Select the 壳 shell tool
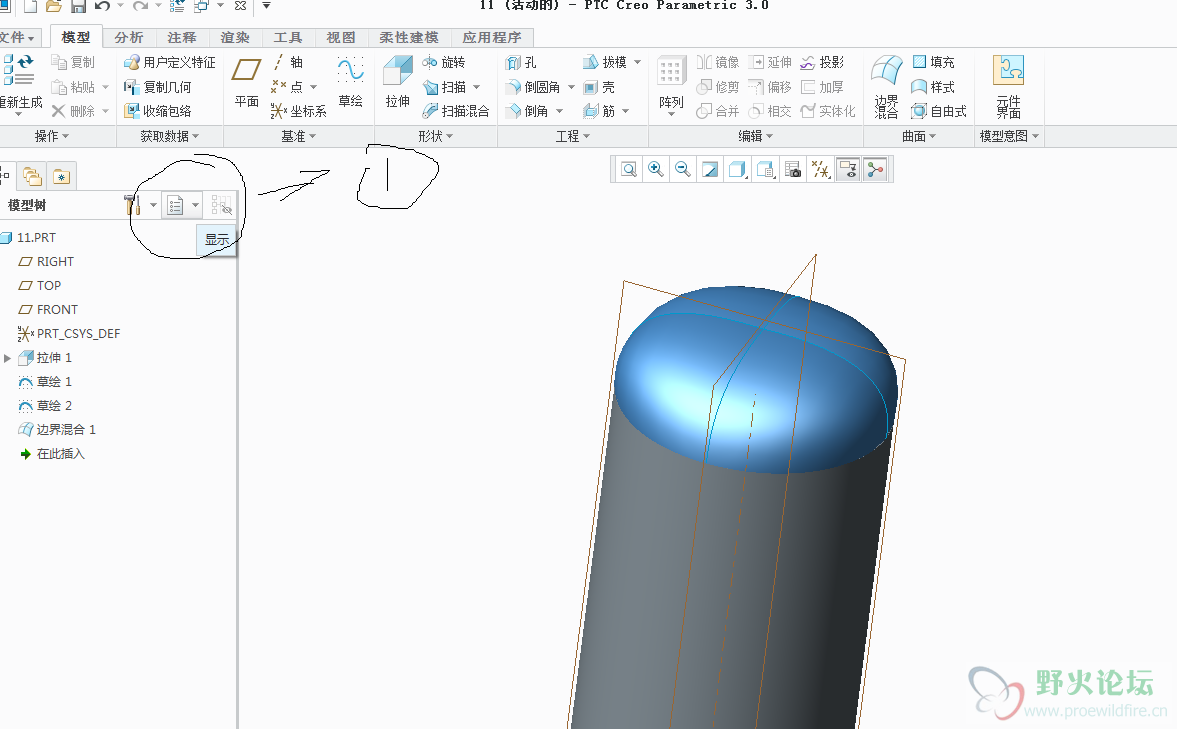Screen dimensions: 1177x729 (599, 87)
